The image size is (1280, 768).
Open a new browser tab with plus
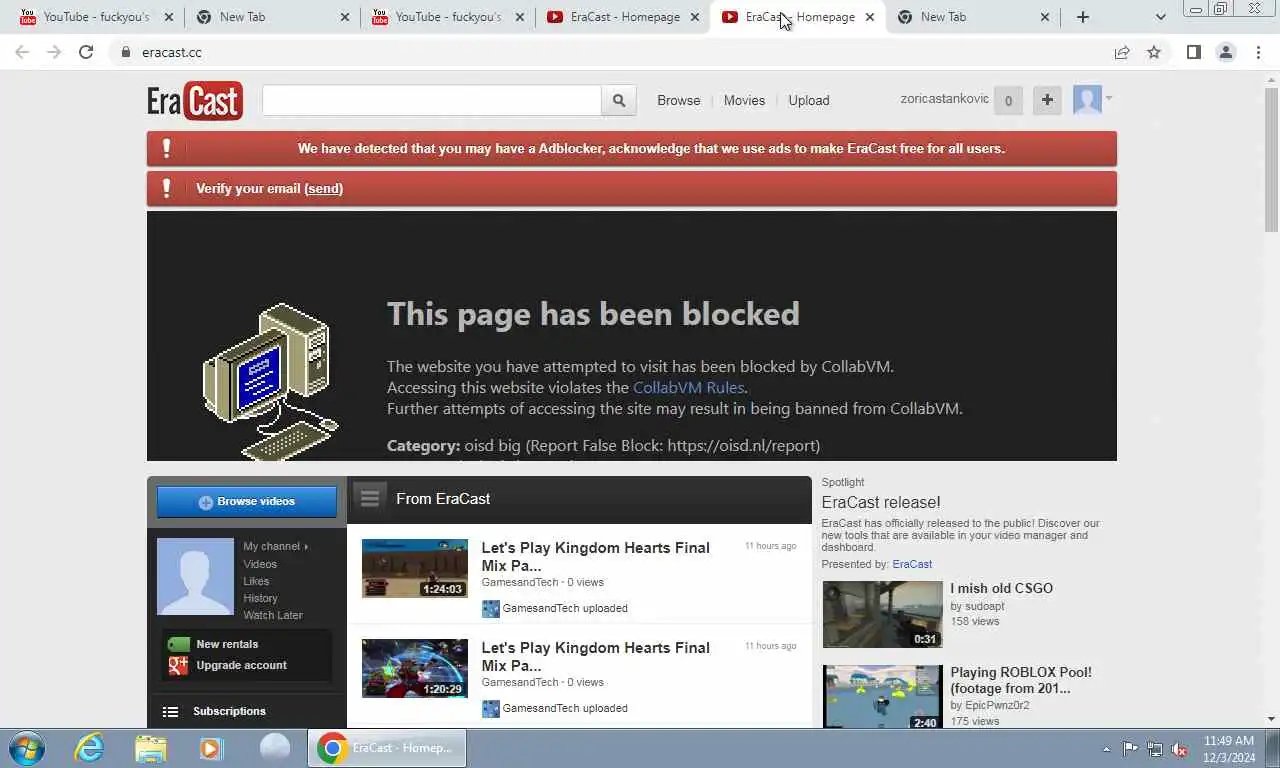1083,17
